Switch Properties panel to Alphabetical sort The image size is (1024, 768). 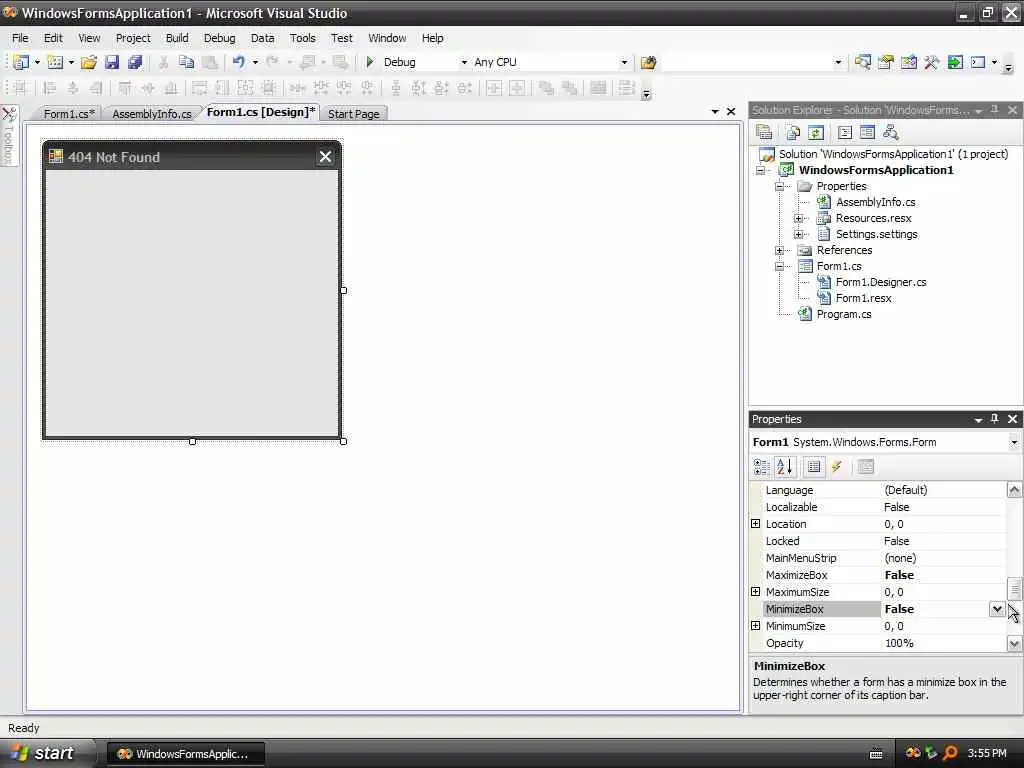tap(784, 466)
